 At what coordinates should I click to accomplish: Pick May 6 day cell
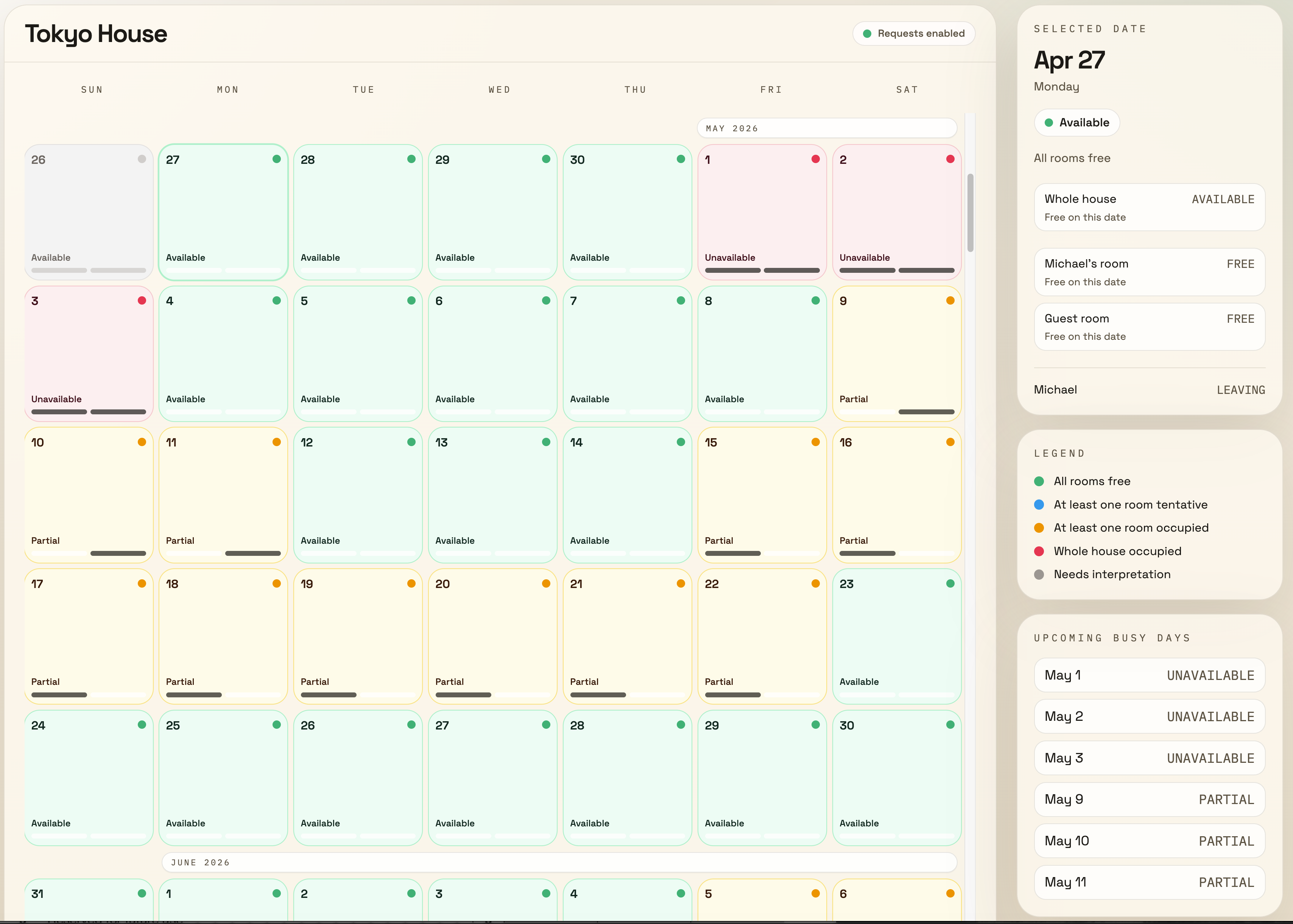coord(493,353)
